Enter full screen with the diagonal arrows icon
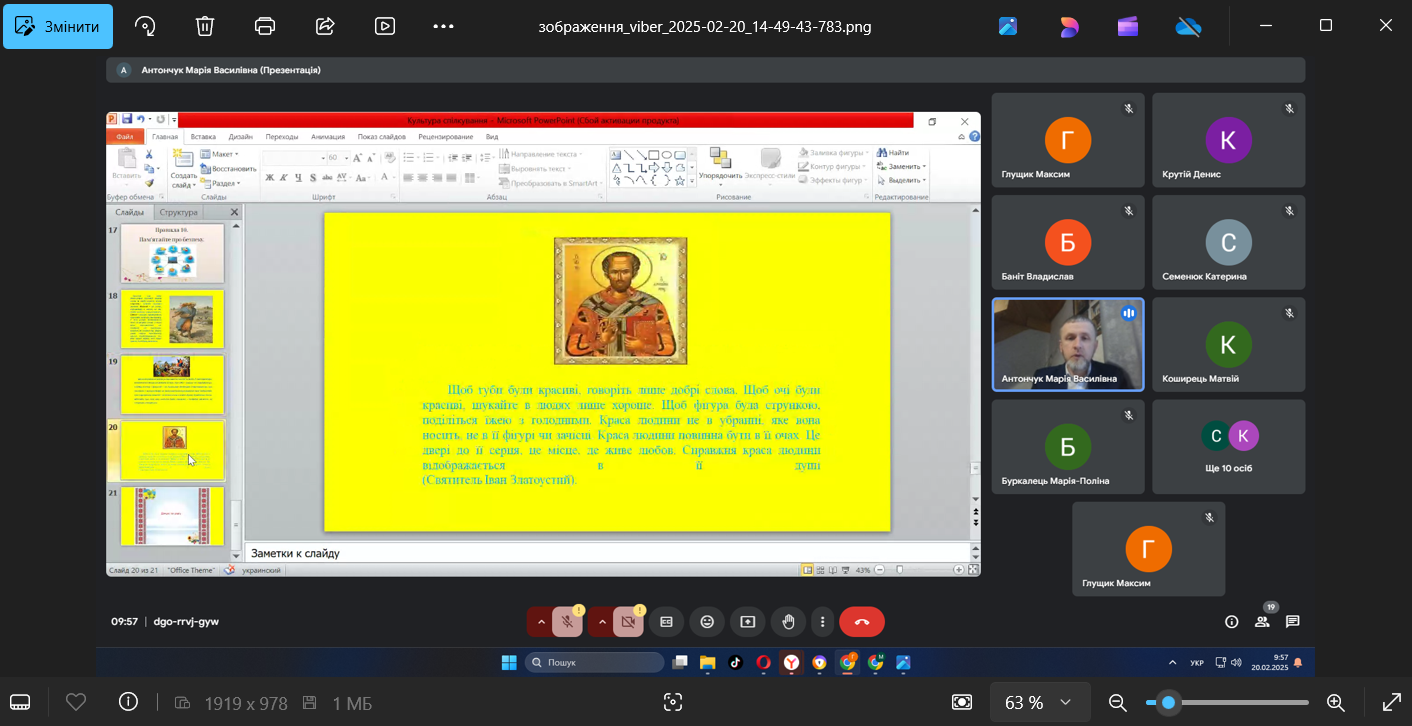The height and width of the screenshot is (726, 1412). tap(1391, 702)
